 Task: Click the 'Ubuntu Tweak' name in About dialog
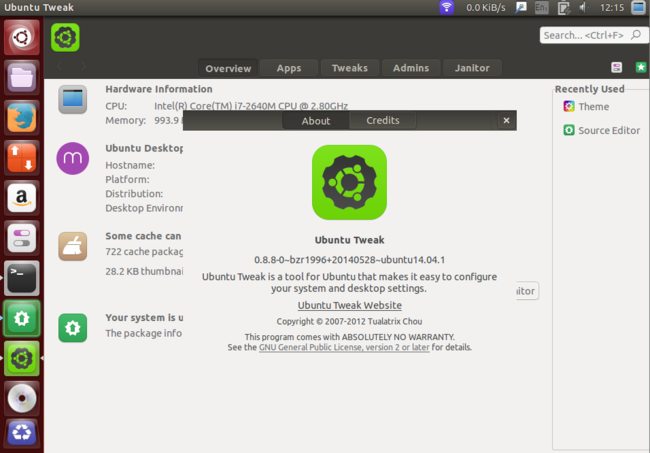(349, 240)
